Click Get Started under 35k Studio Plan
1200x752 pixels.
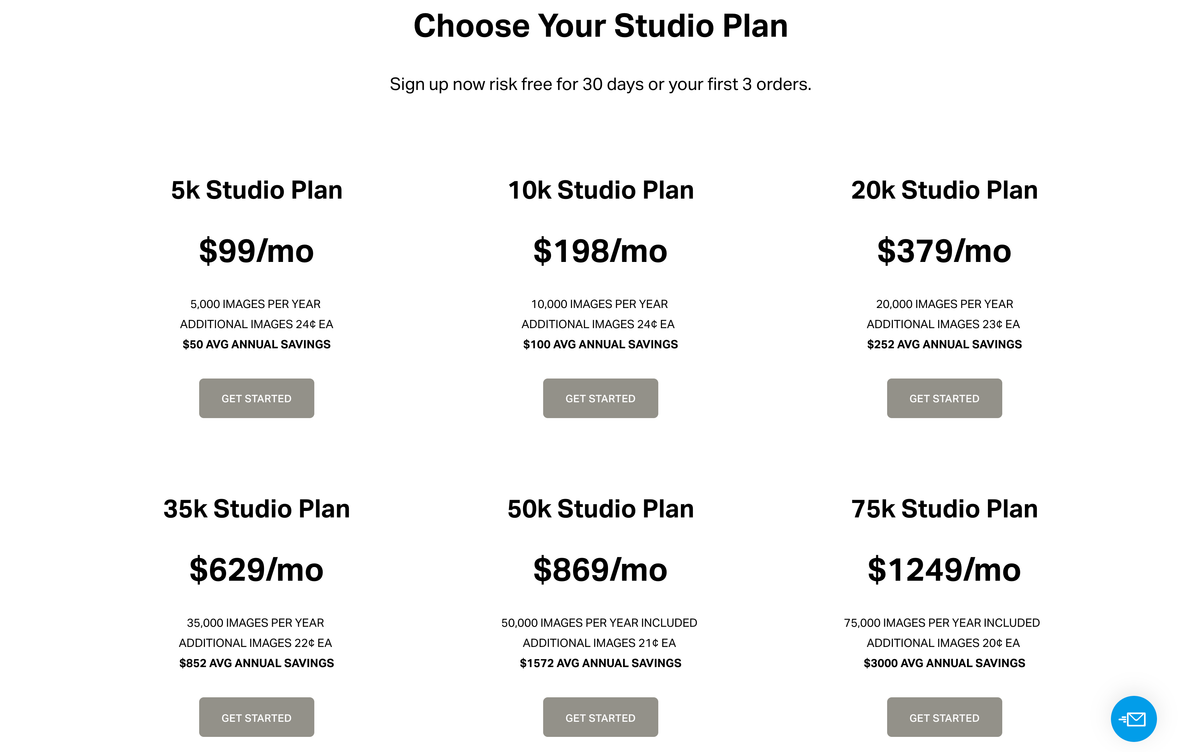[x=256, y=717]
